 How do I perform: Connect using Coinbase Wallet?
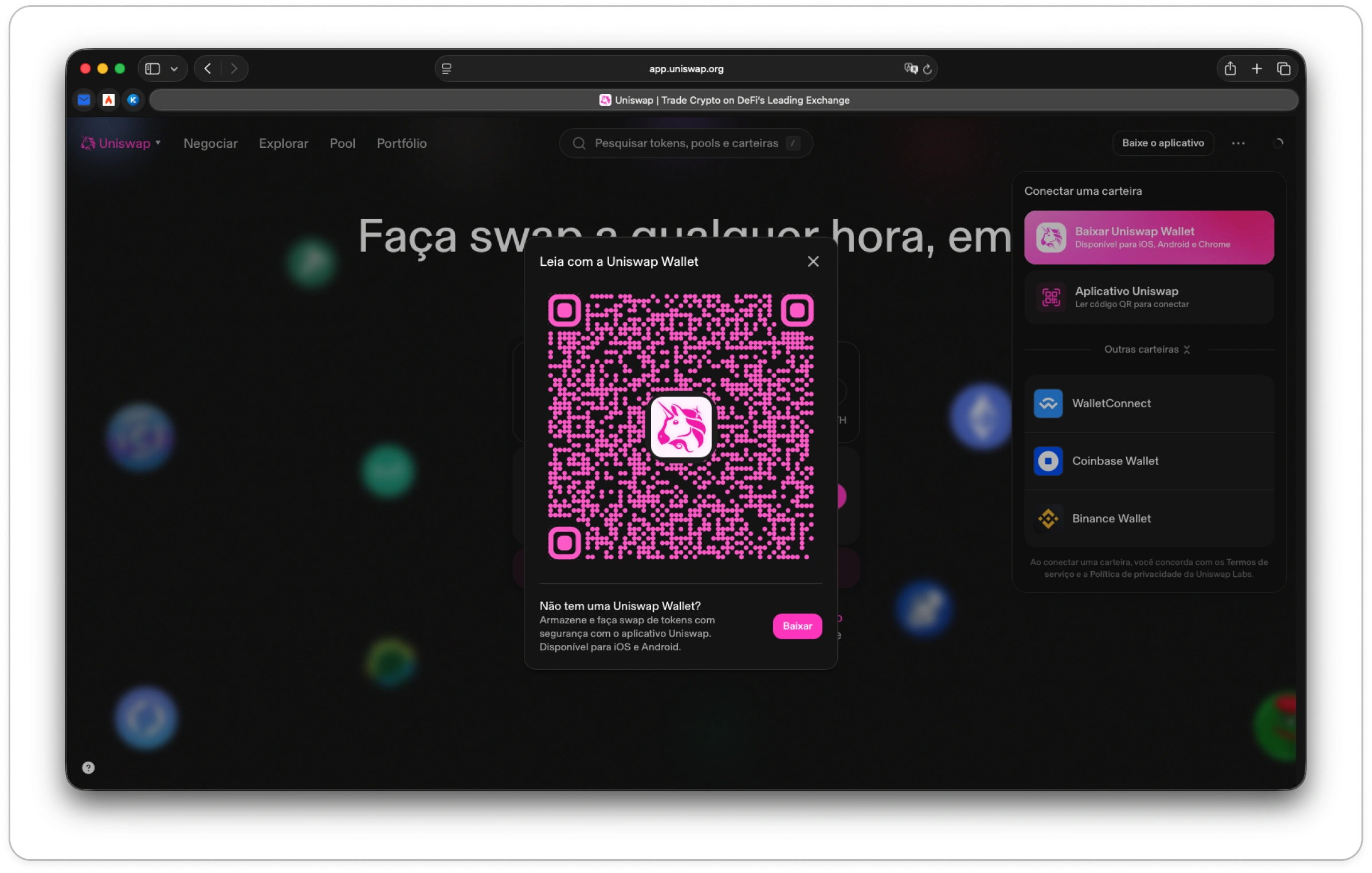coord(1148,461)
